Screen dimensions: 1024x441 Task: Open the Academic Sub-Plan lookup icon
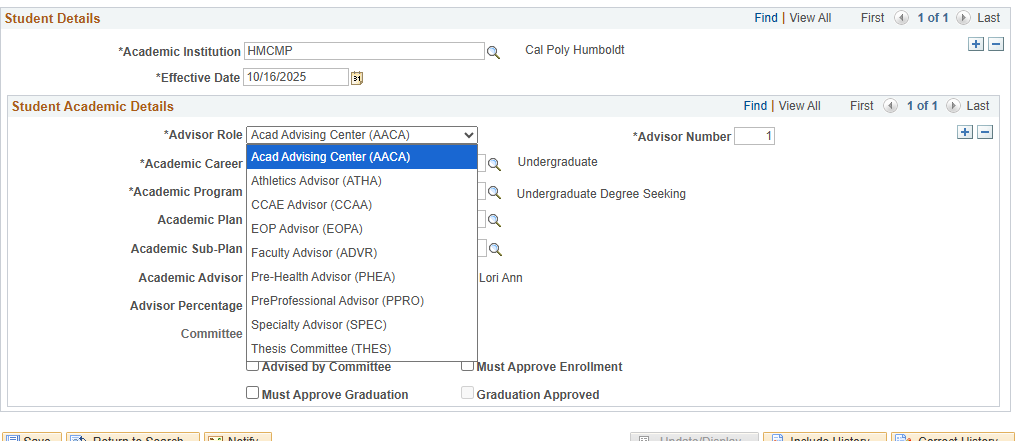[x=494, y=249]
